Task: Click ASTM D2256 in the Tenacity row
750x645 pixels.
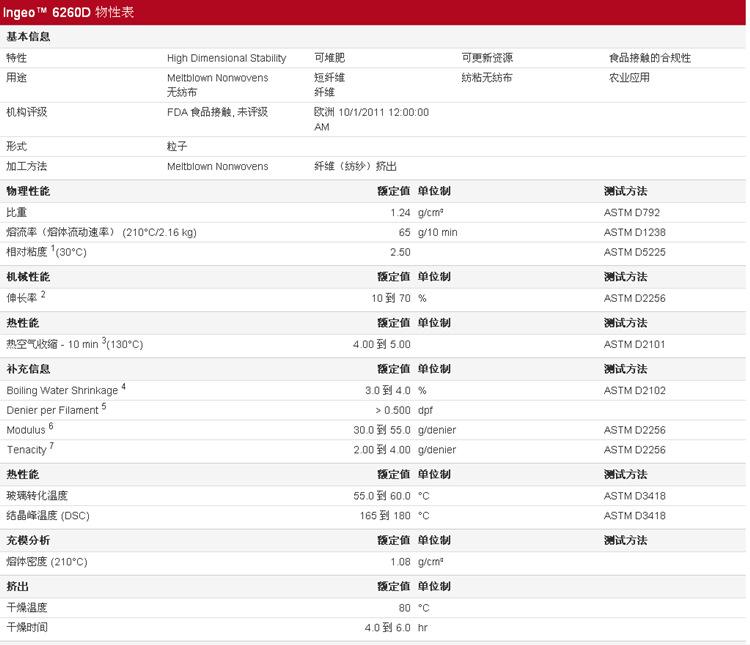Action: click(634, 450)
